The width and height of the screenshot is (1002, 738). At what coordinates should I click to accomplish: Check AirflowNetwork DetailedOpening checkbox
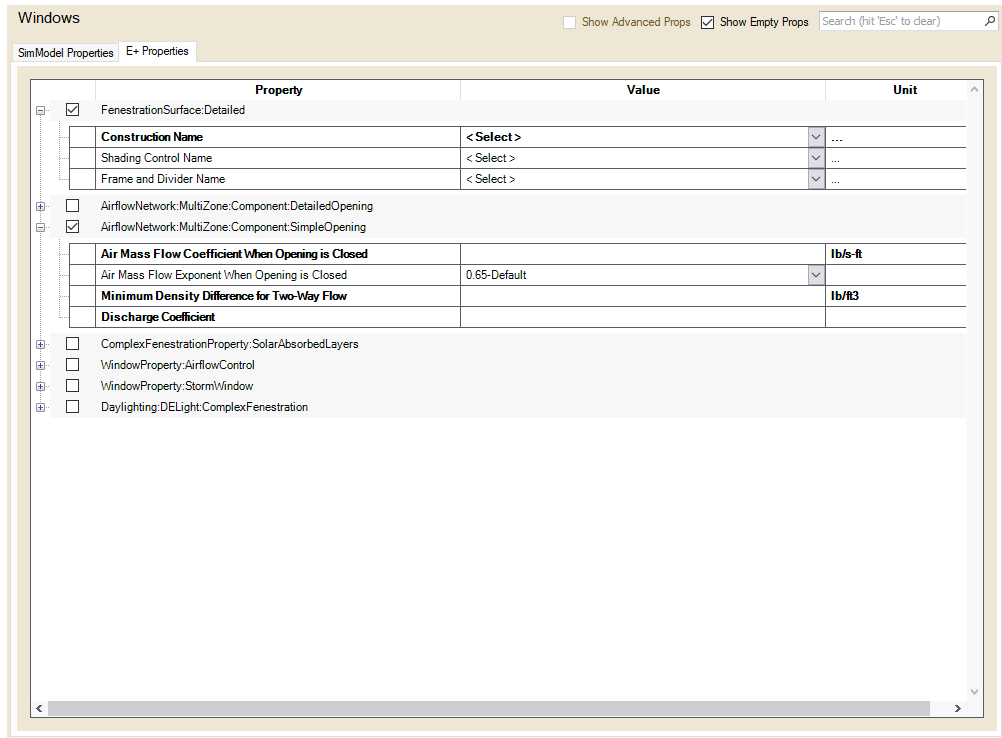click(x=73, y=206)
